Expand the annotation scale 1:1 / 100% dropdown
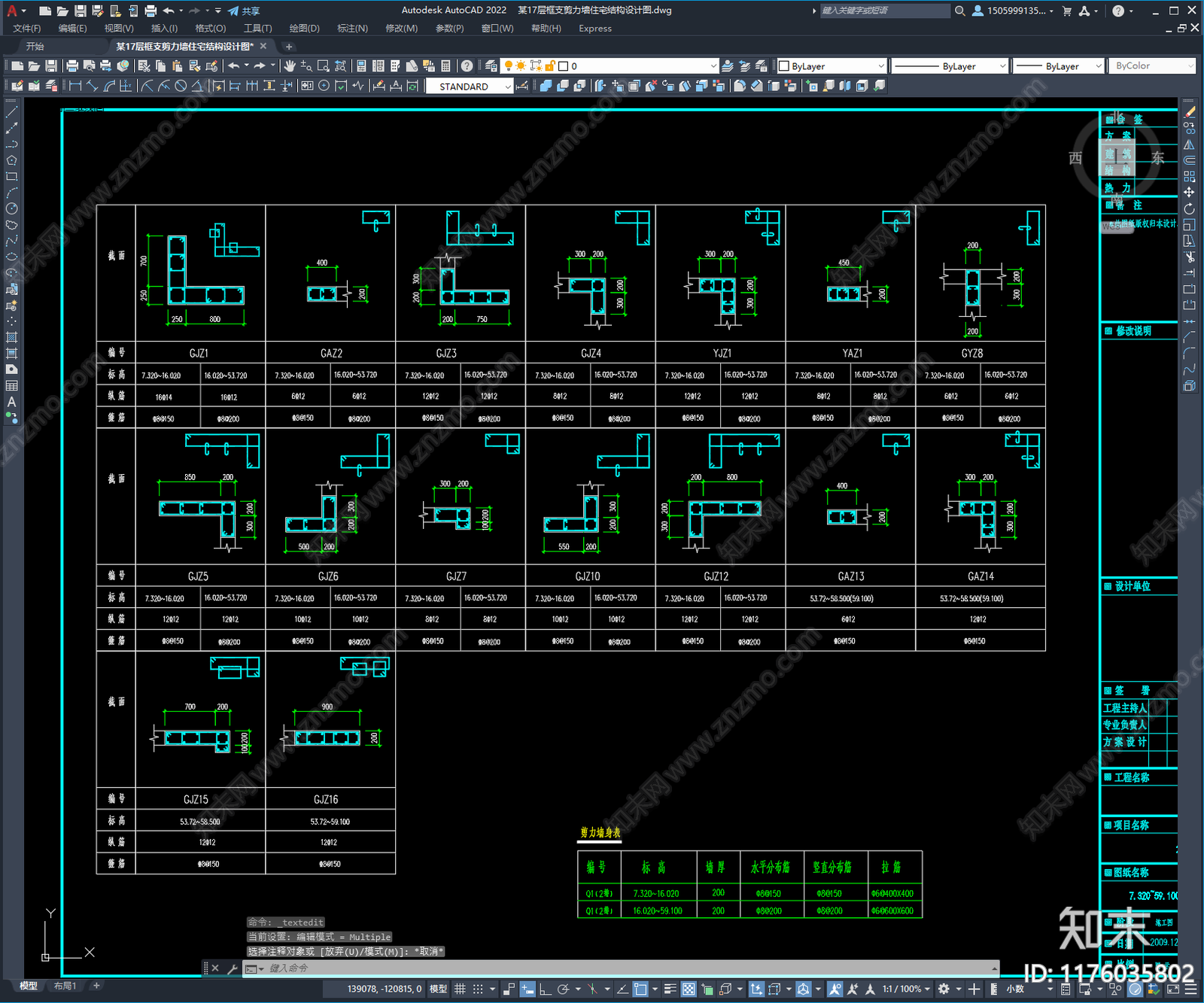 (907, 989)
